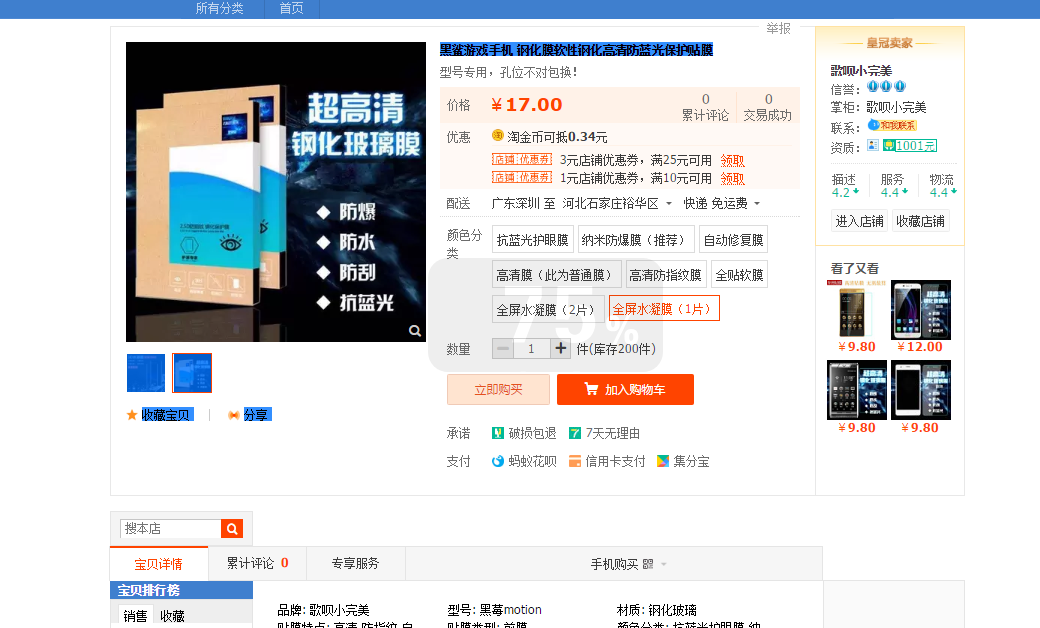This screenshot has height=628, width=1040.
Task: Click the QR code icon beside 手机购买
Action: (648, 564)
